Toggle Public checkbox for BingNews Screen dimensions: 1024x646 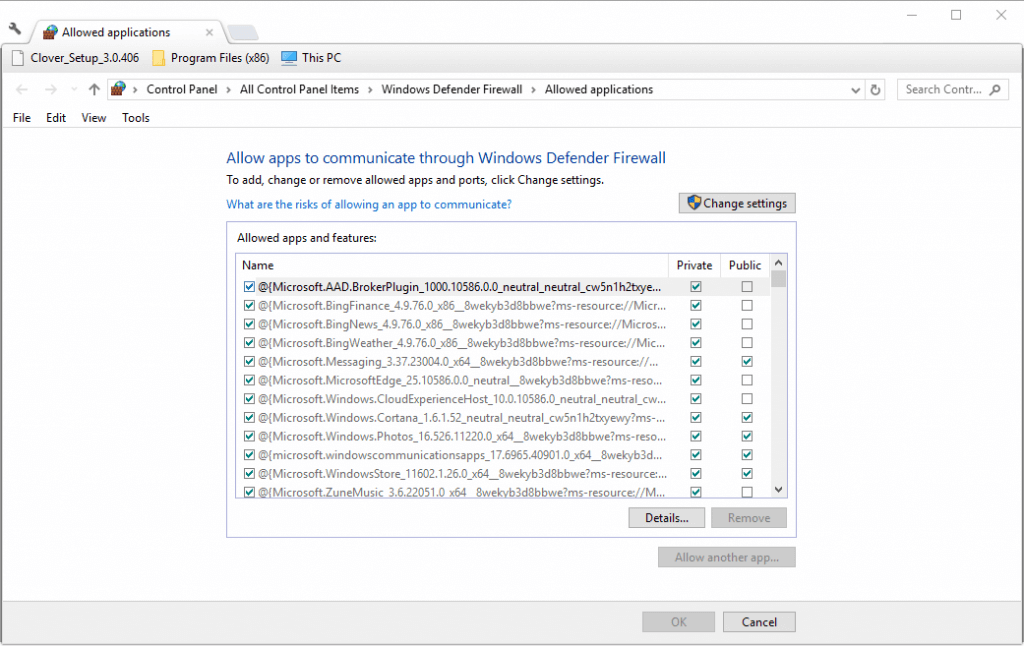pos(746,324)
